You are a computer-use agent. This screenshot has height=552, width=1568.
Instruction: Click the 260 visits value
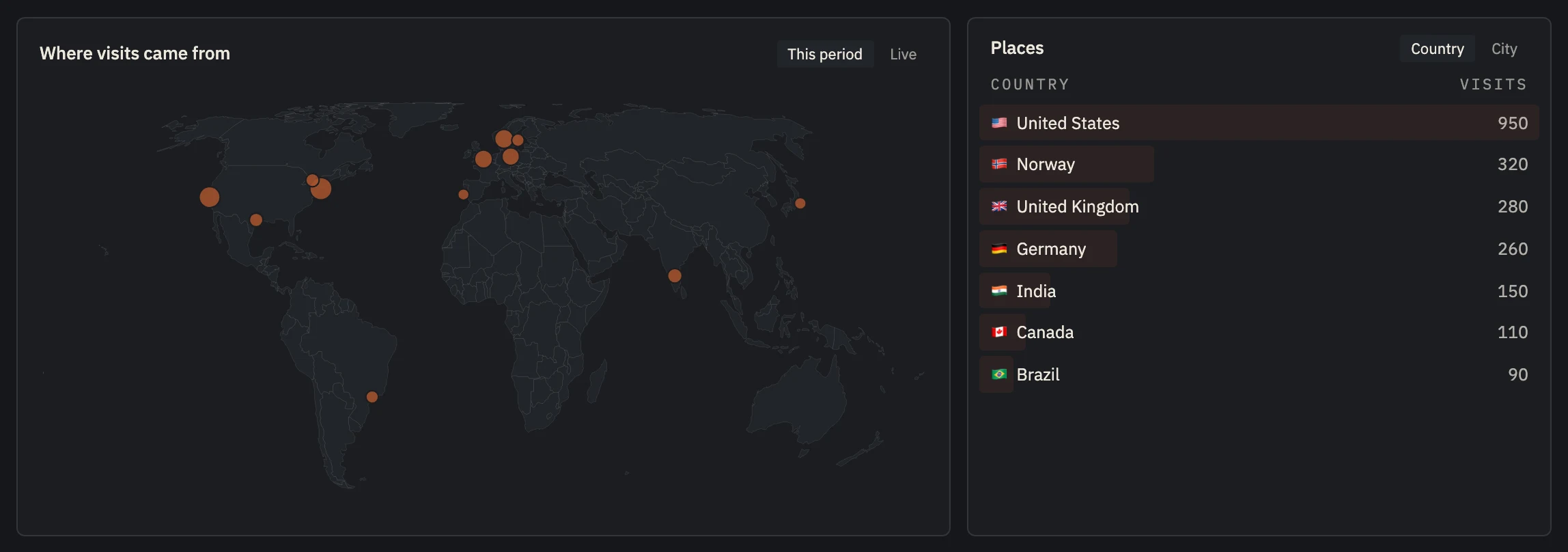(1513, 249)
